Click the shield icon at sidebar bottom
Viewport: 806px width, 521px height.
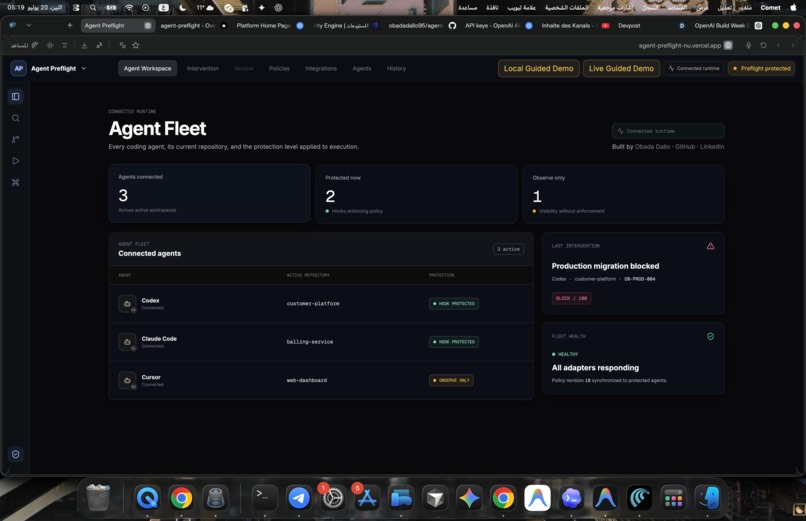(15, 454)
